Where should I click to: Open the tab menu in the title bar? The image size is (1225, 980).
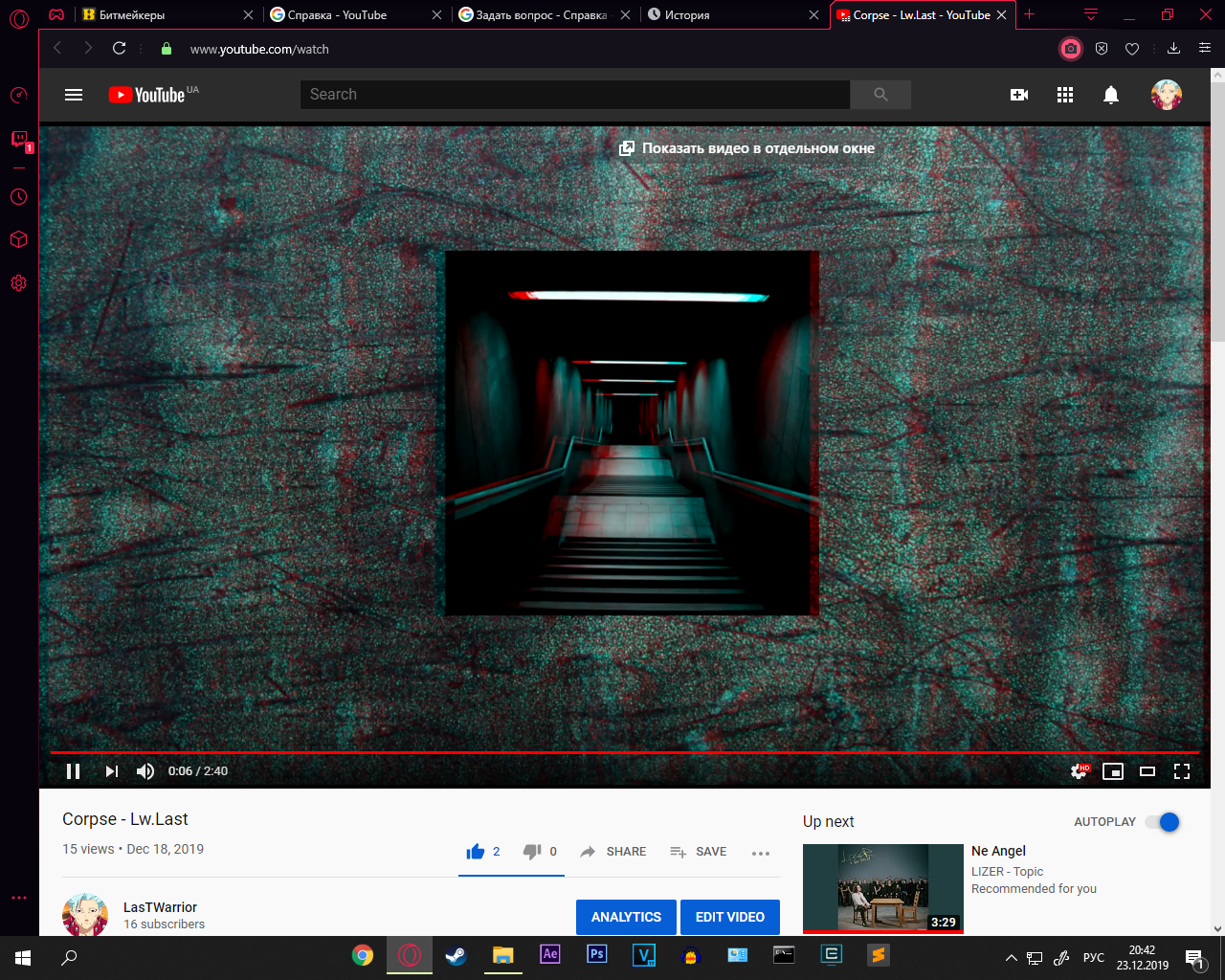(x=1090, y=14)
